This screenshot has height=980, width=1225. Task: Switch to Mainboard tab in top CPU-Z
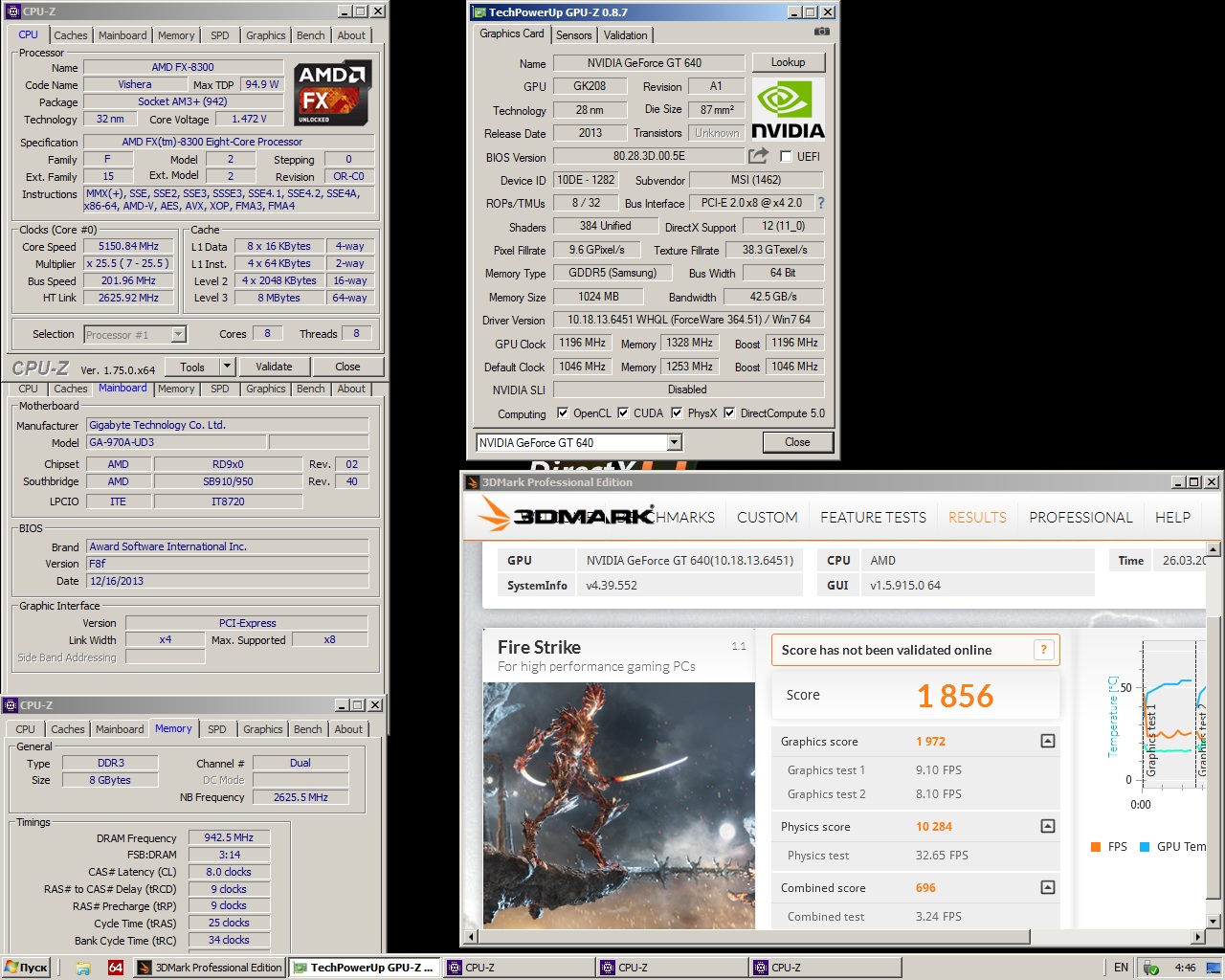(x=122, y=35)
